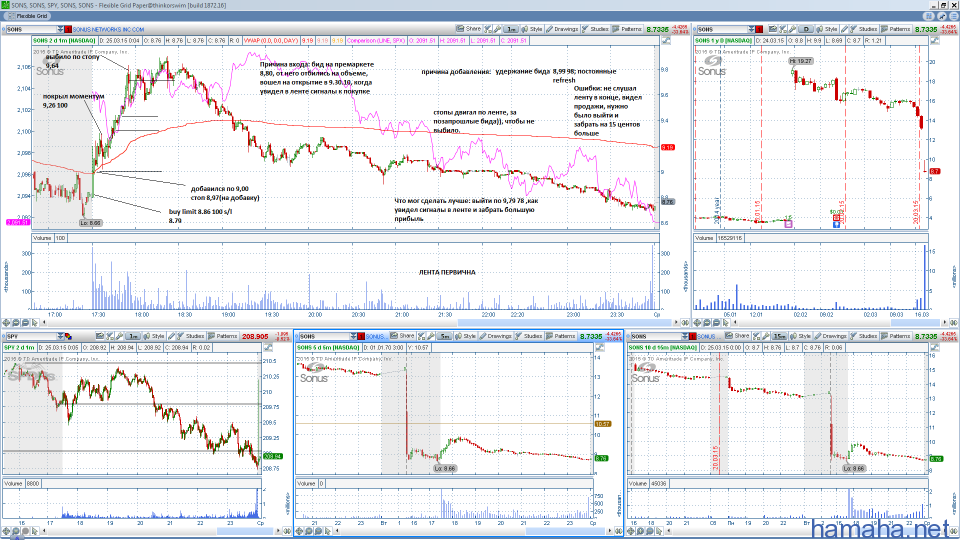Open Studies on SONS 5m chart

coord(530,336)
